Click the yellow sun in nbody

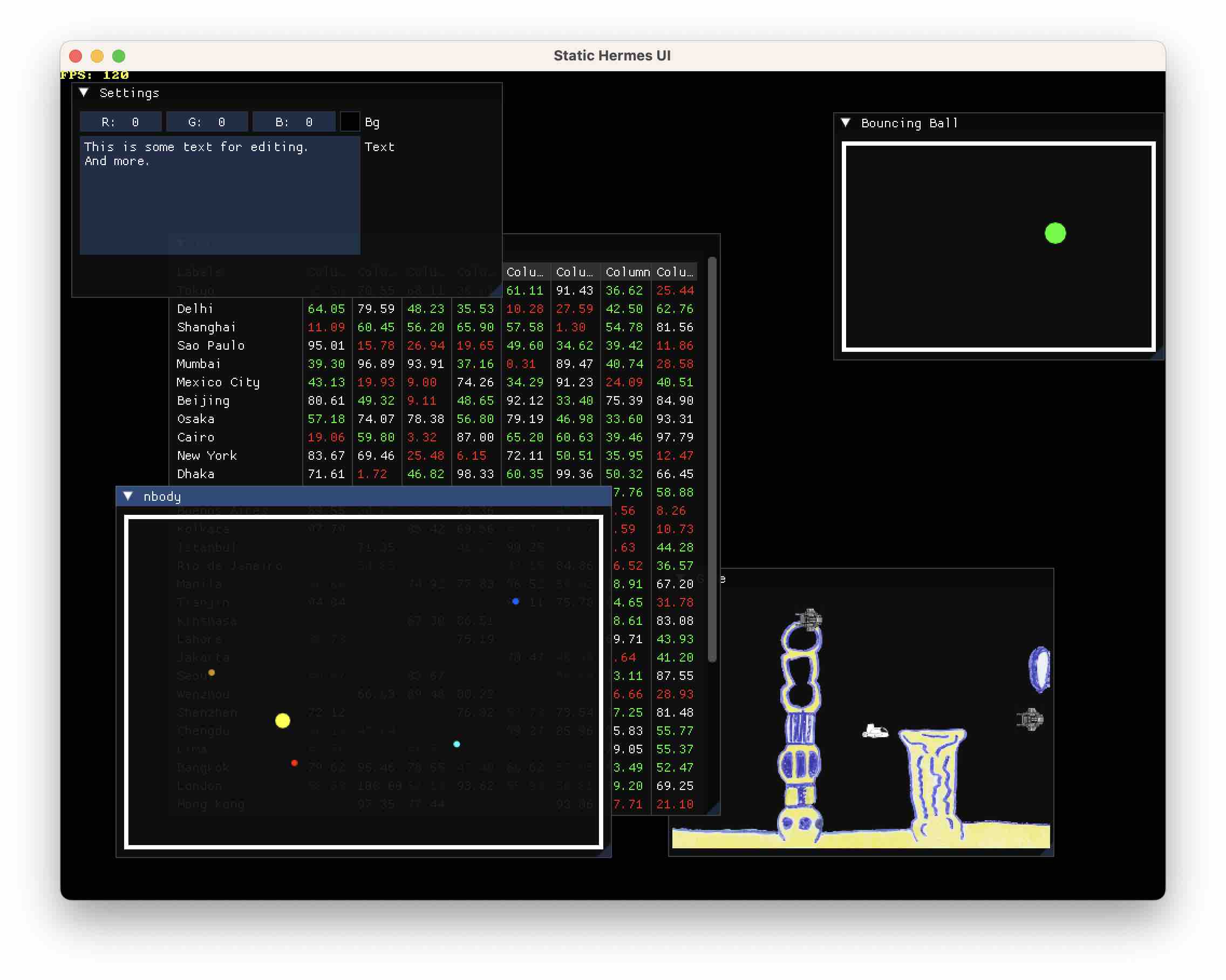click(283, 720)
